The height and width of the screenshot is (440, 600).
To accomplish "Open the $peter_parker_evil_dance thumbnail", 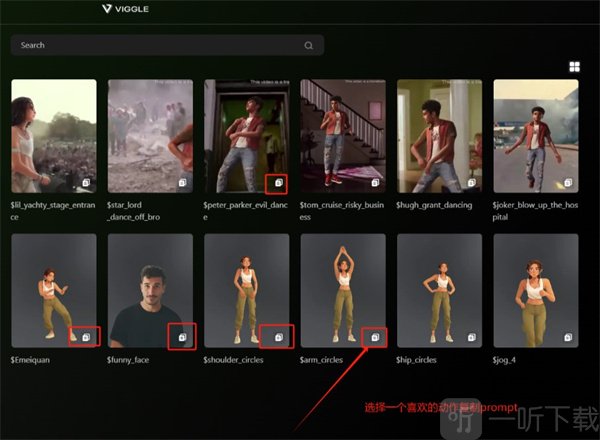I will click(x=247, y=136).
